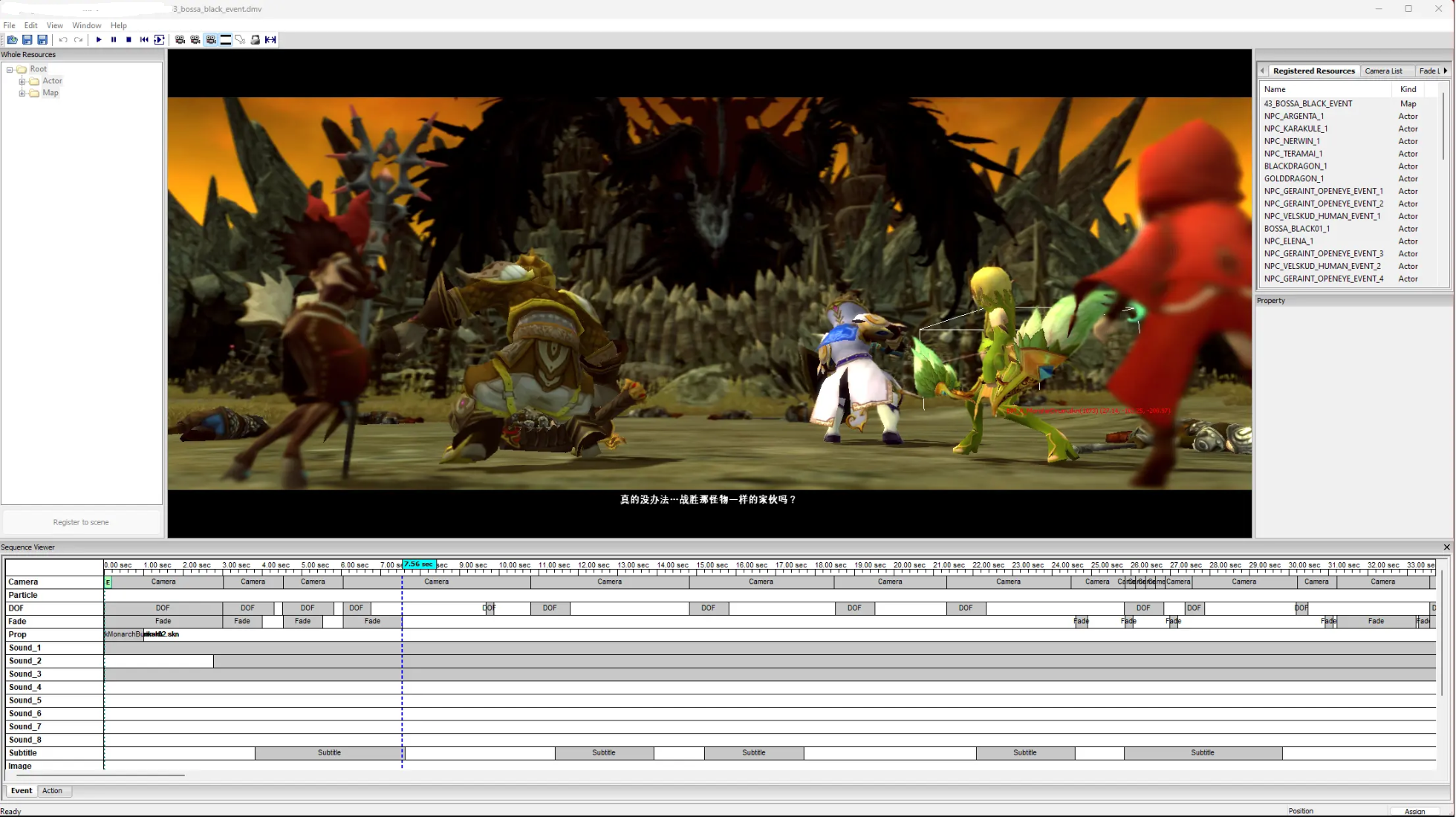Screen dimensions: 1456x817
Task: Click the crossed-out tag toolbar icon
Action: coord(240,39)
